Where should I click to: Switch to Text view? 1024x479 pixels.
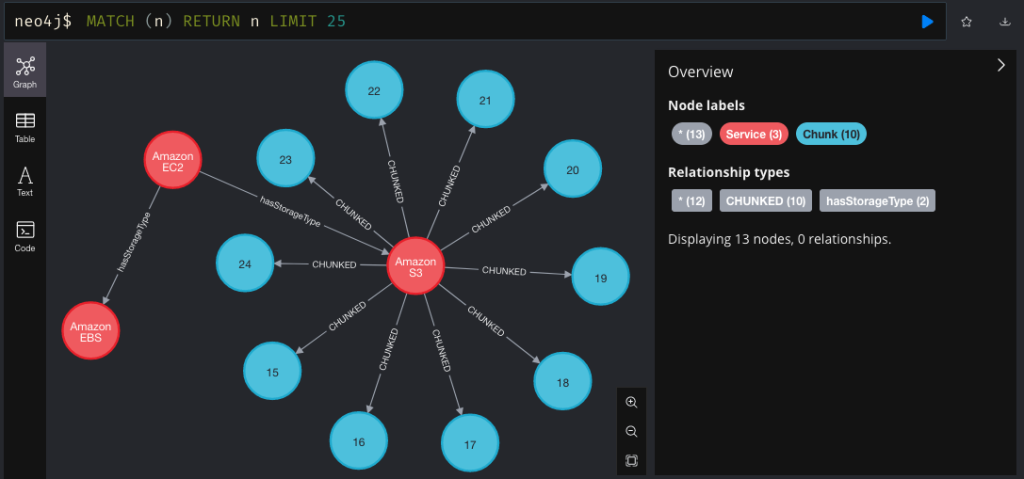pyautogui.click(x=25, y=182)
